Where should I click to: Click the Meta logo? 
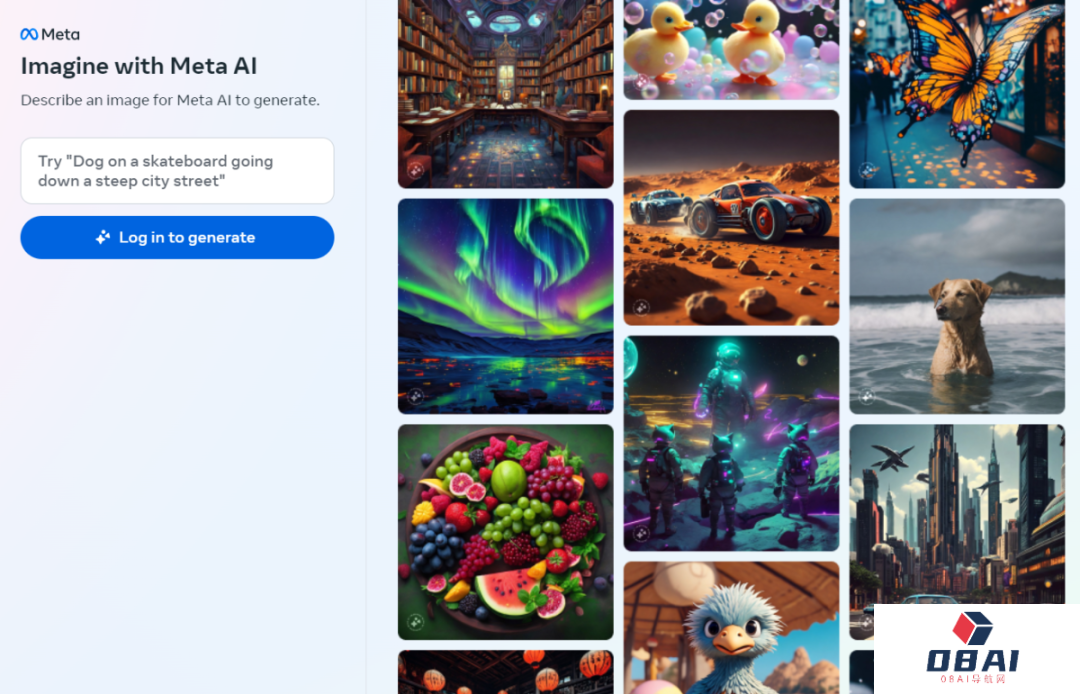50,34
